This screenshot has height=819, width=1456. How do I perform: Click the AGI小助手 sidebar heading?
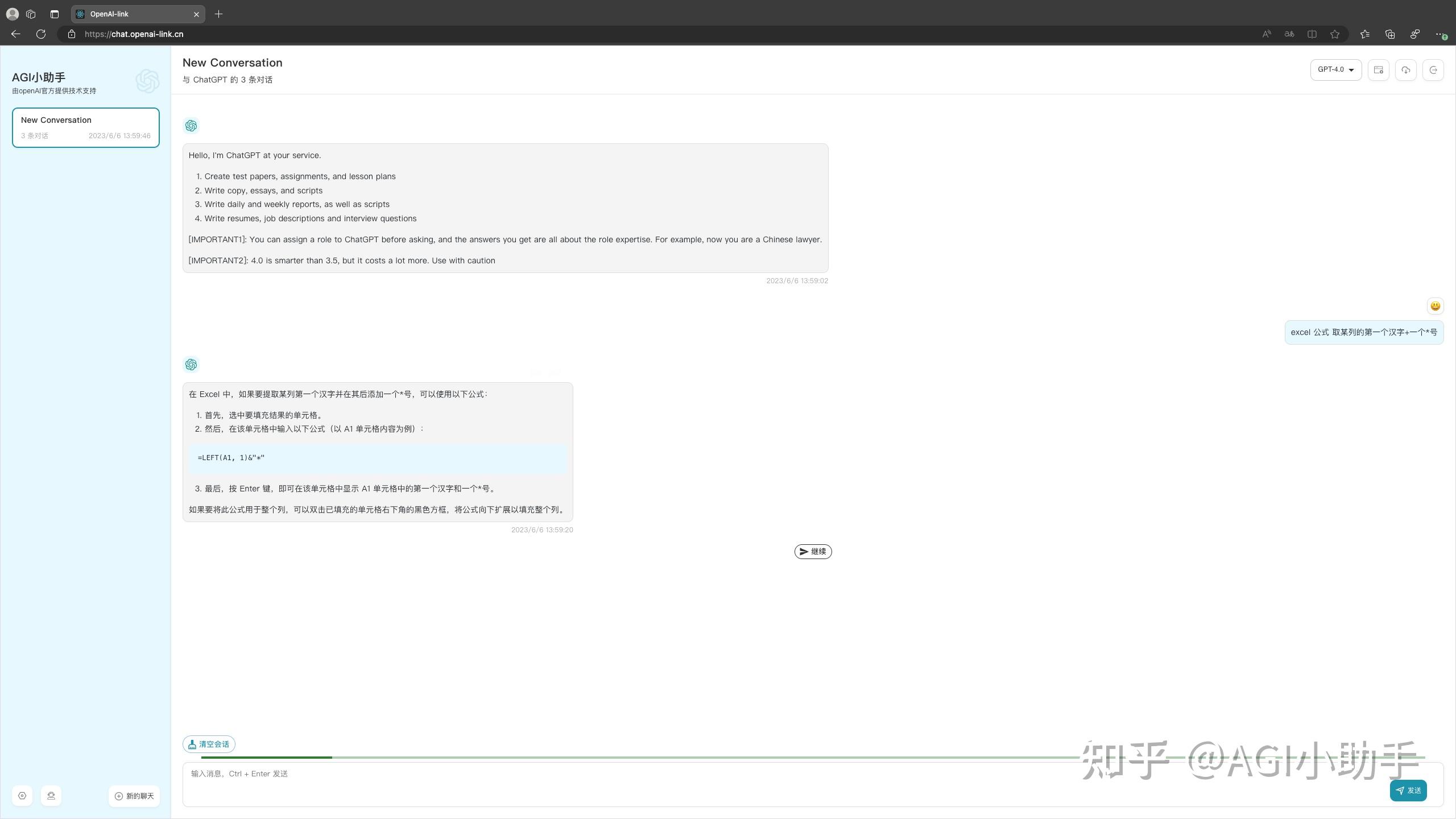coord(39,77)
